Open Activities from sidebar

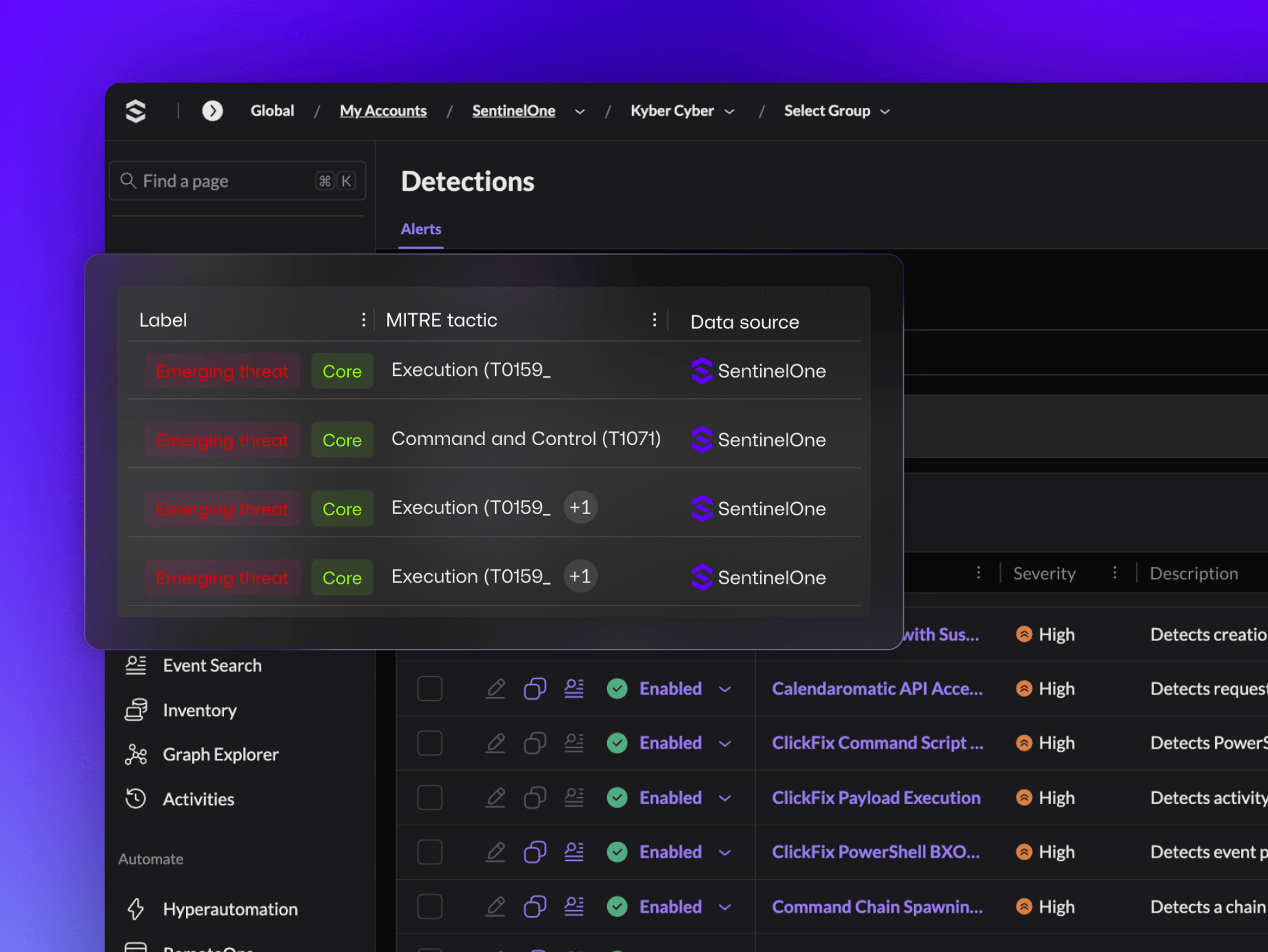(198, 799)
